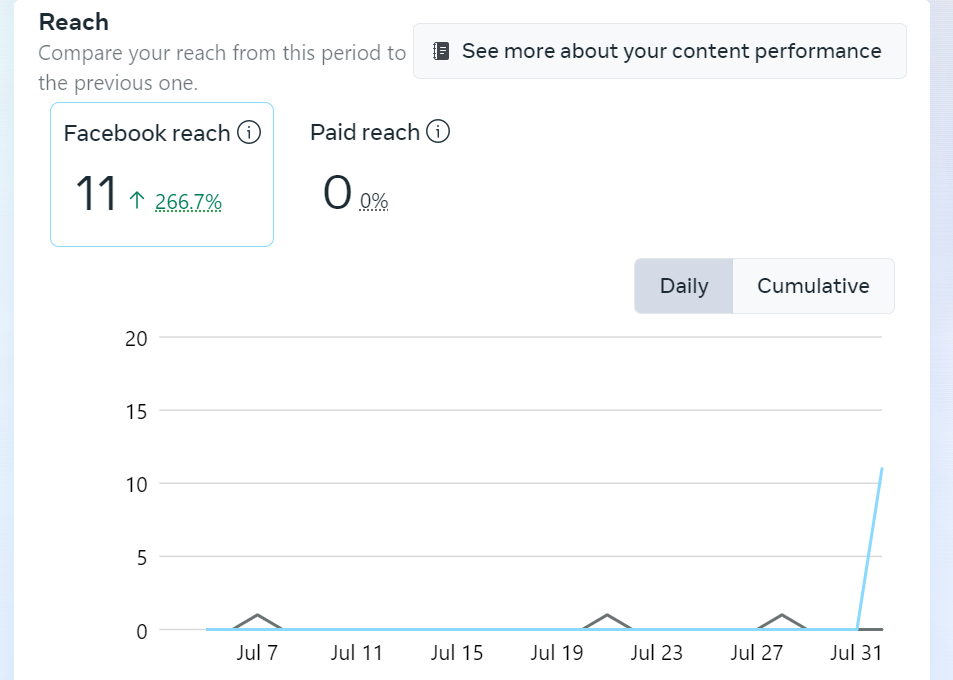Click the Jul 27 date on chart axis
953x680 pixels.
click(757, 653)
